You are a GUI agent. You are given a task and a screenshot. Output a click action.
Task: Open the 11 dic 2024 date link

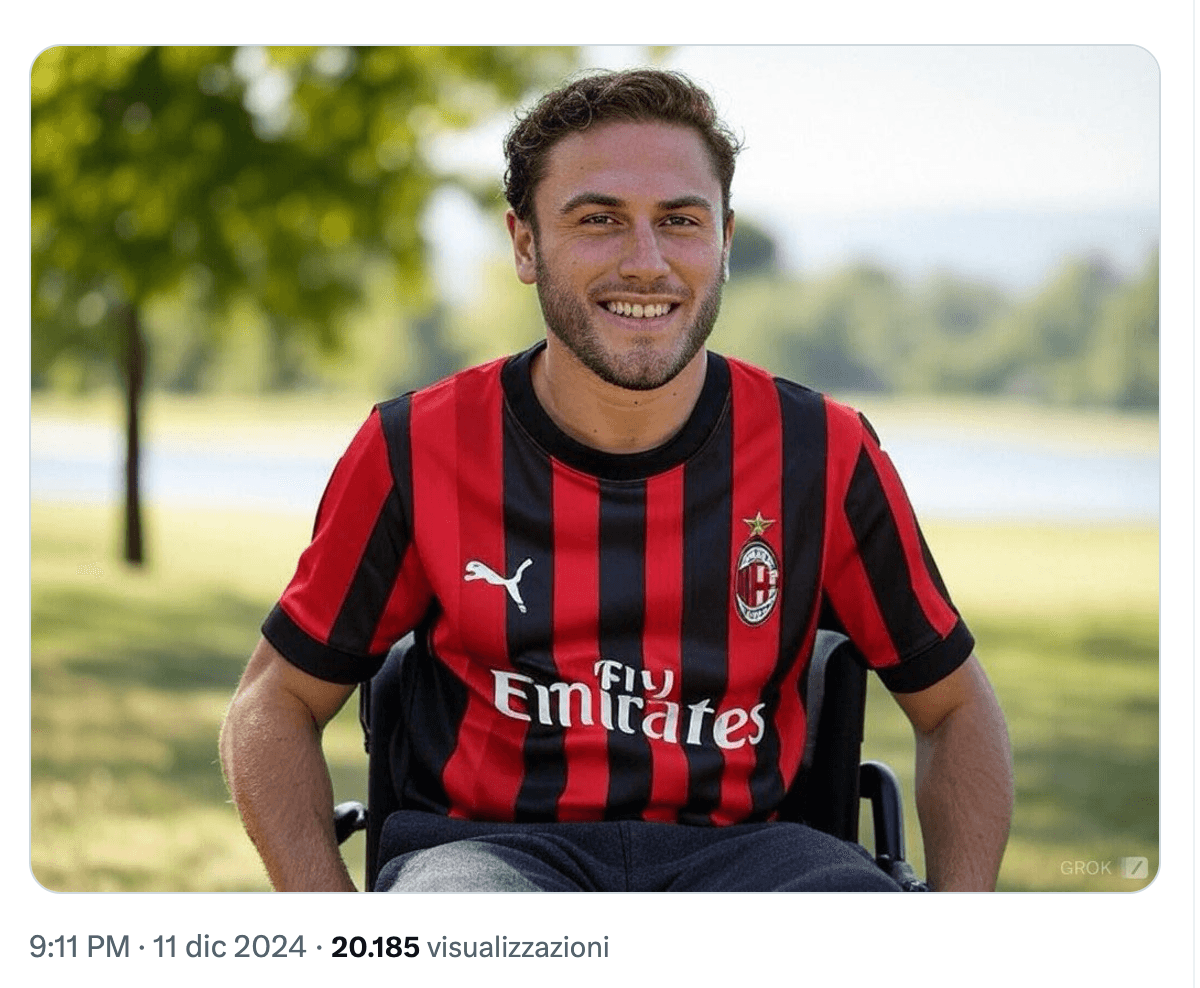(229, 946)
